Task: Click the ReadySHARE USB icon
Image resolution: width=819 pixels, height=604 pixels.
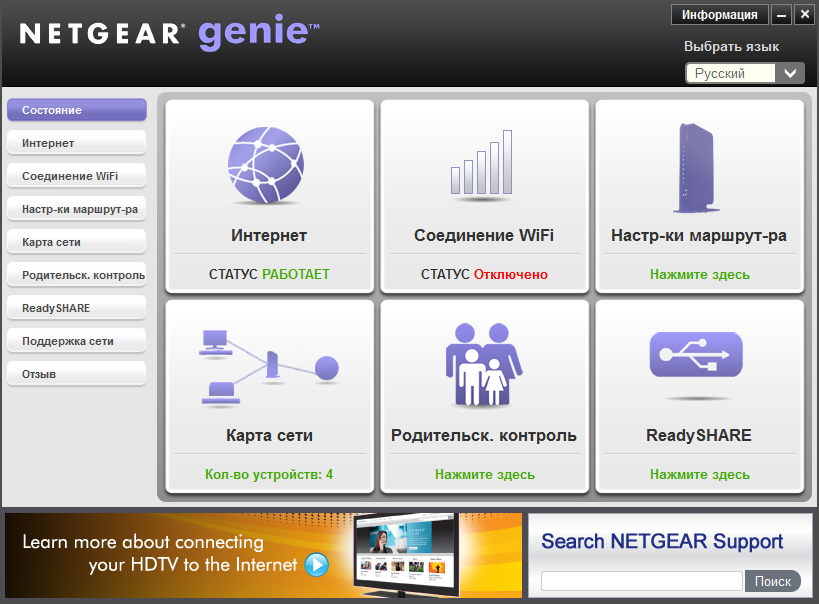Action: tap(696, 354)
